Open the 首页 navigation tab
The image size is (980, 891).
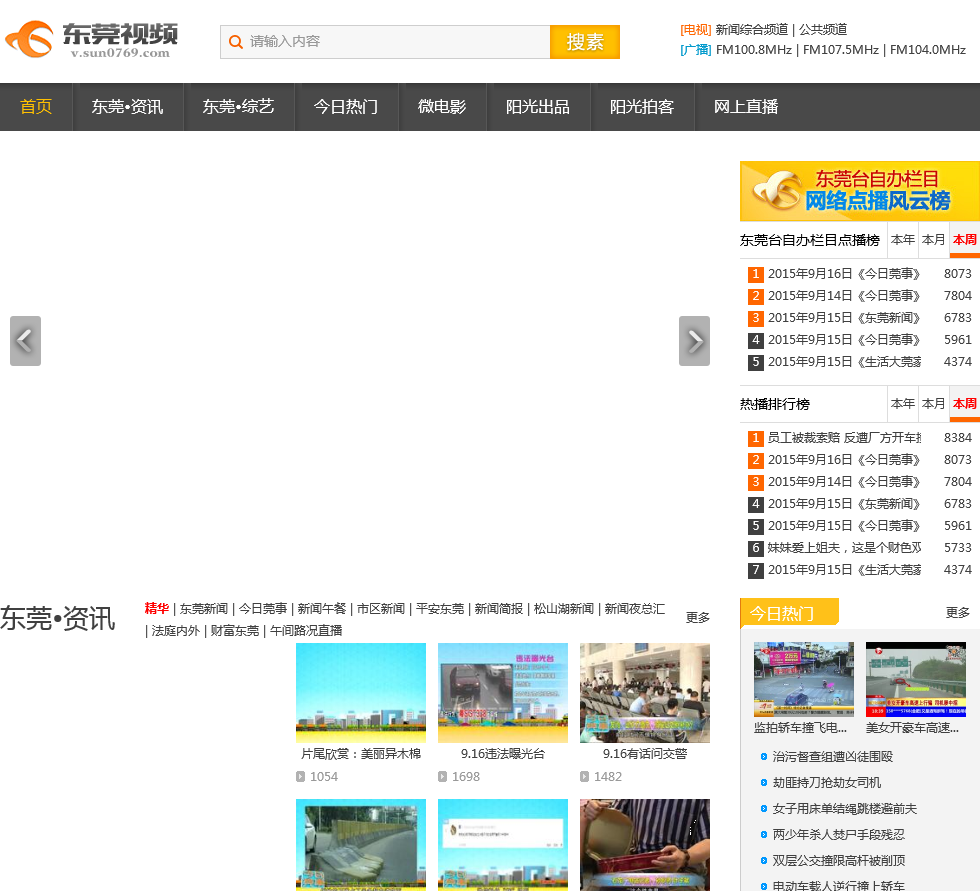tap(36, 107)
